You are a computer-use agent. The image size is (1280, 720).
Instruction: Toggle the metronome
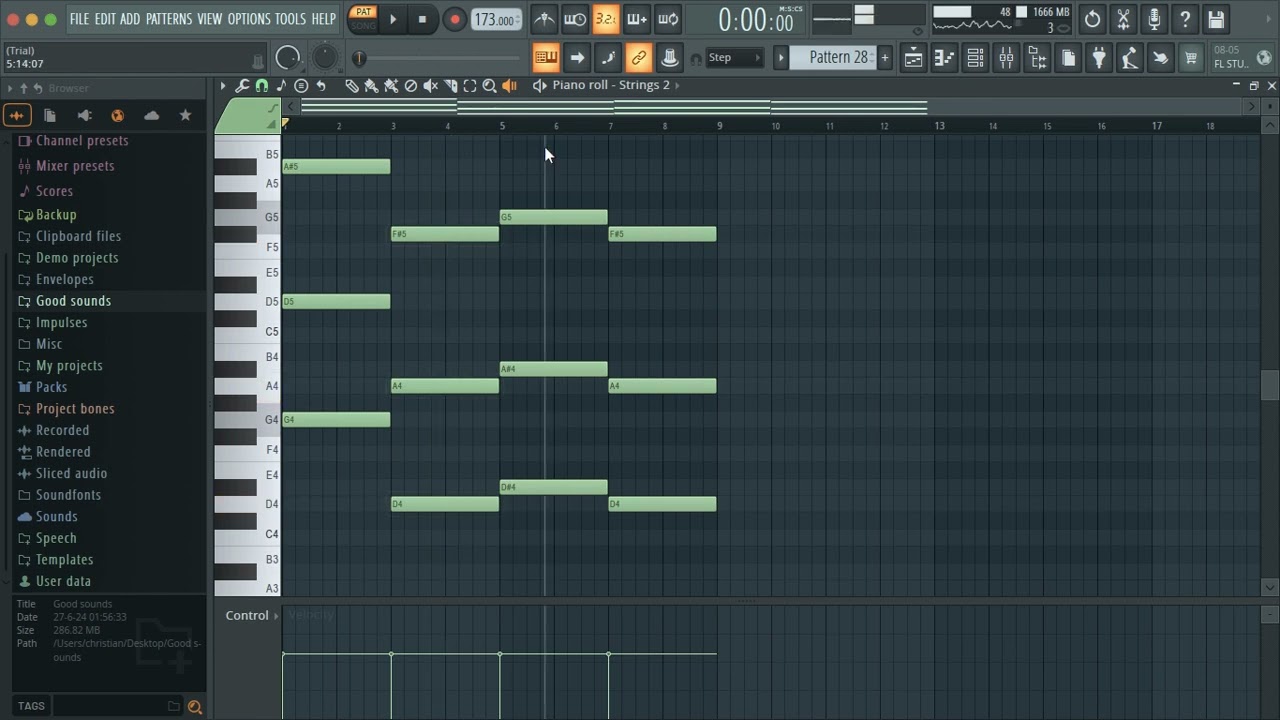click(544, 19)
